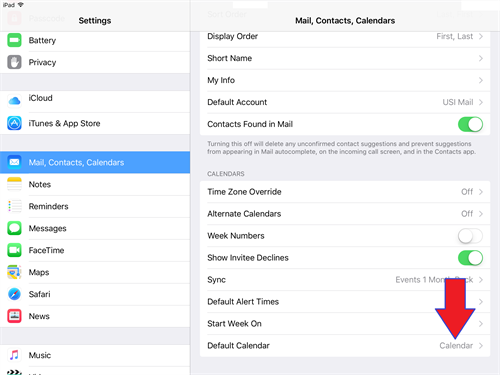Tap the green Battery icon
500x375 pixels.
point(14,40)
